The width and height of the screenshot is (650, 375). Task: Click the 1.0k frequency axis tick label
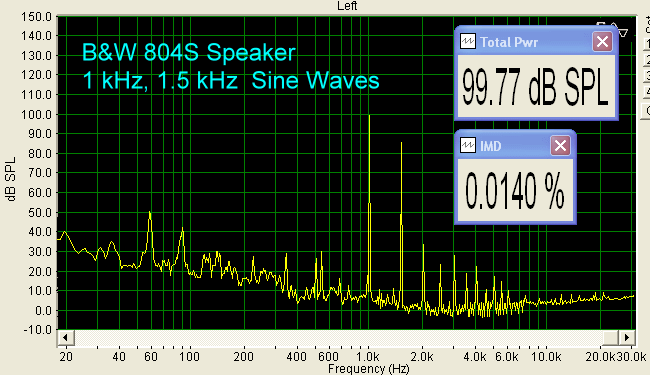[368, 356]
